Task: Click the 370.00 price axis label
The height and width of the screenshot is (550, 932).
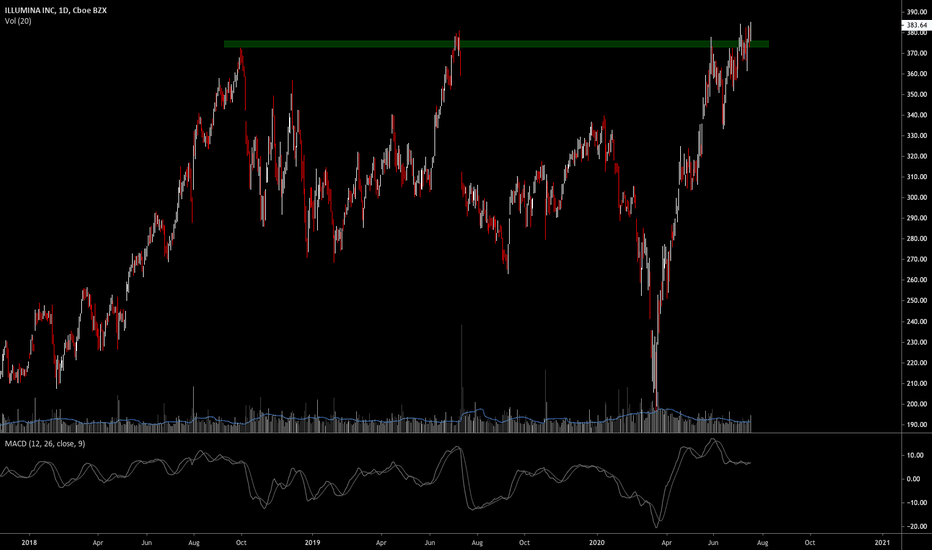Action: (x=917, y=54)
